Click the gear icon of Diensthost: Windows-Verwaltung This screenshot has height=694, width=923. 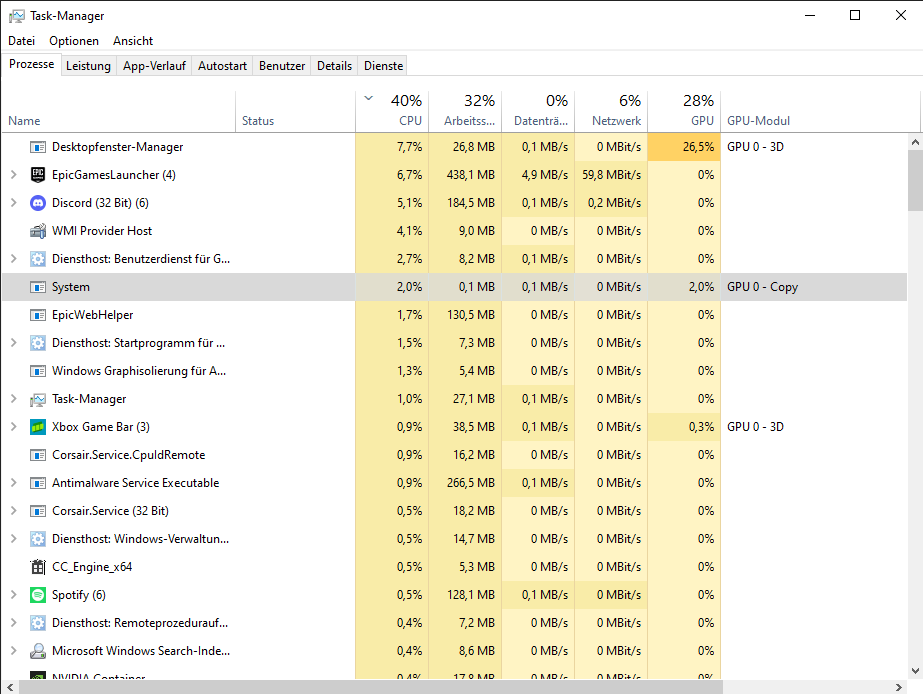coord(38,539)
